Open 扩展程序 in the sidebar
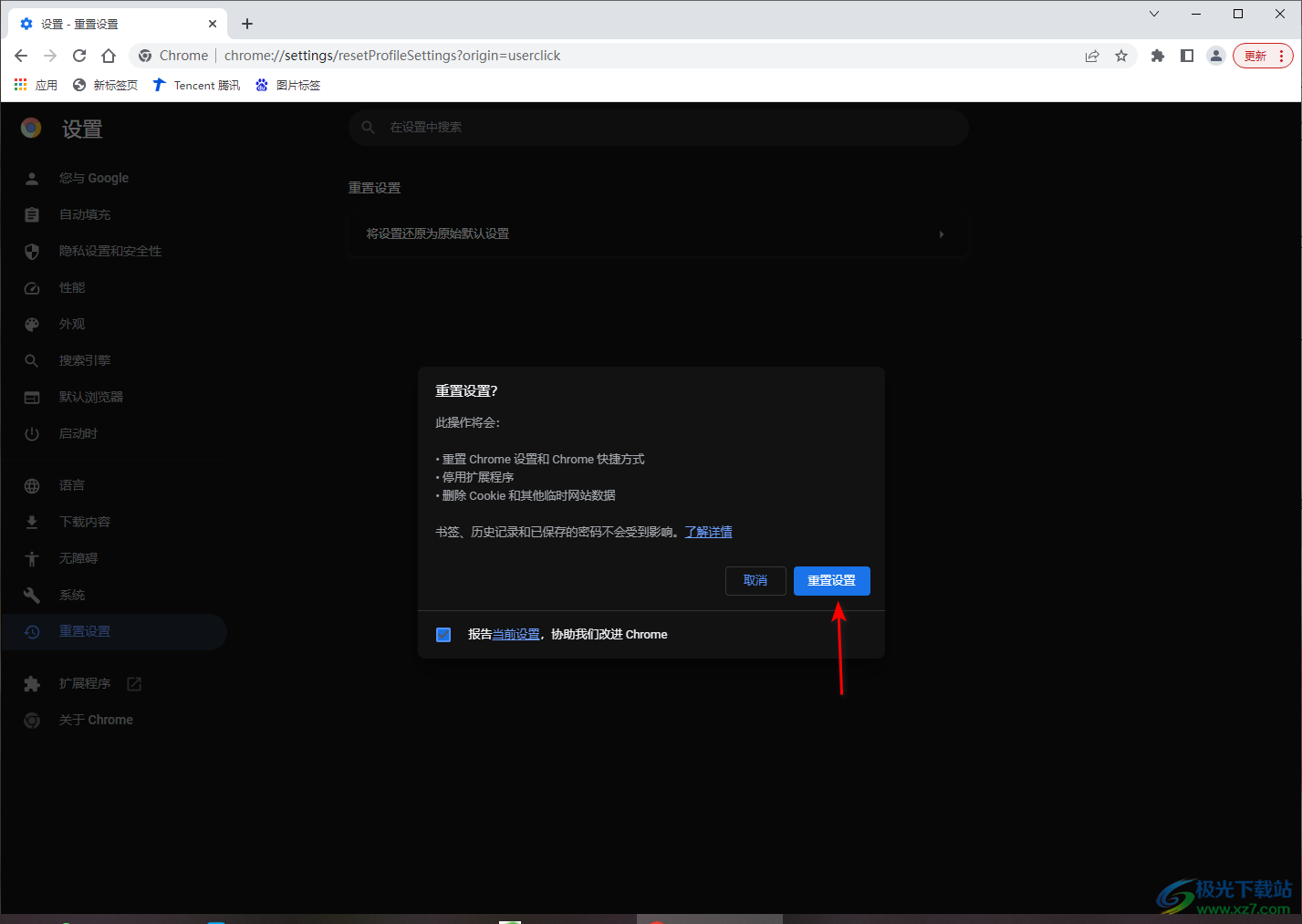Viewport: 1302px width, 924px height. [114, 683]
